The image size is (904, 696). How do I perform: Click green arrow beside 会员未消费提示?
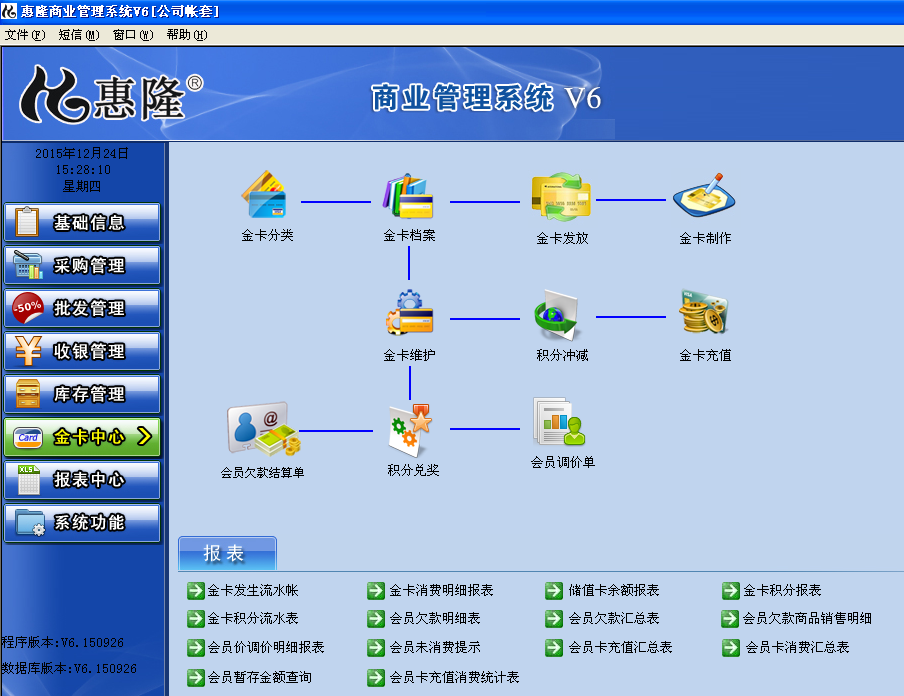point(376,648)
